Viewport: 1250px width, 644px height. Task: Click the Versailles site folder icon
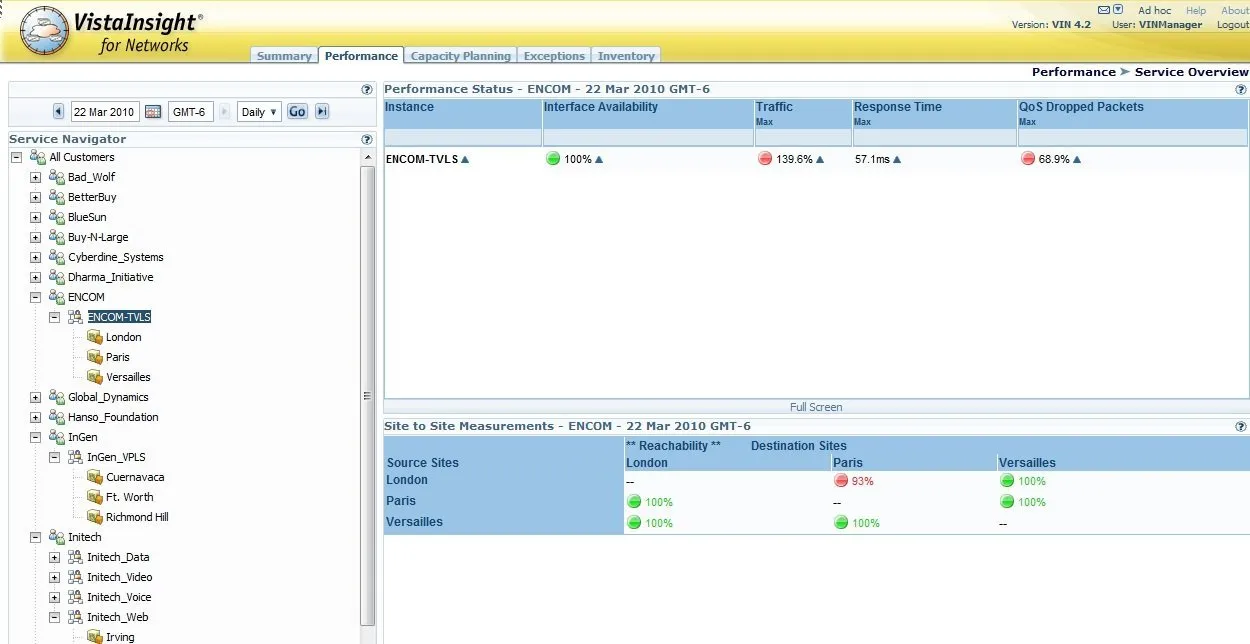[95, 377]
